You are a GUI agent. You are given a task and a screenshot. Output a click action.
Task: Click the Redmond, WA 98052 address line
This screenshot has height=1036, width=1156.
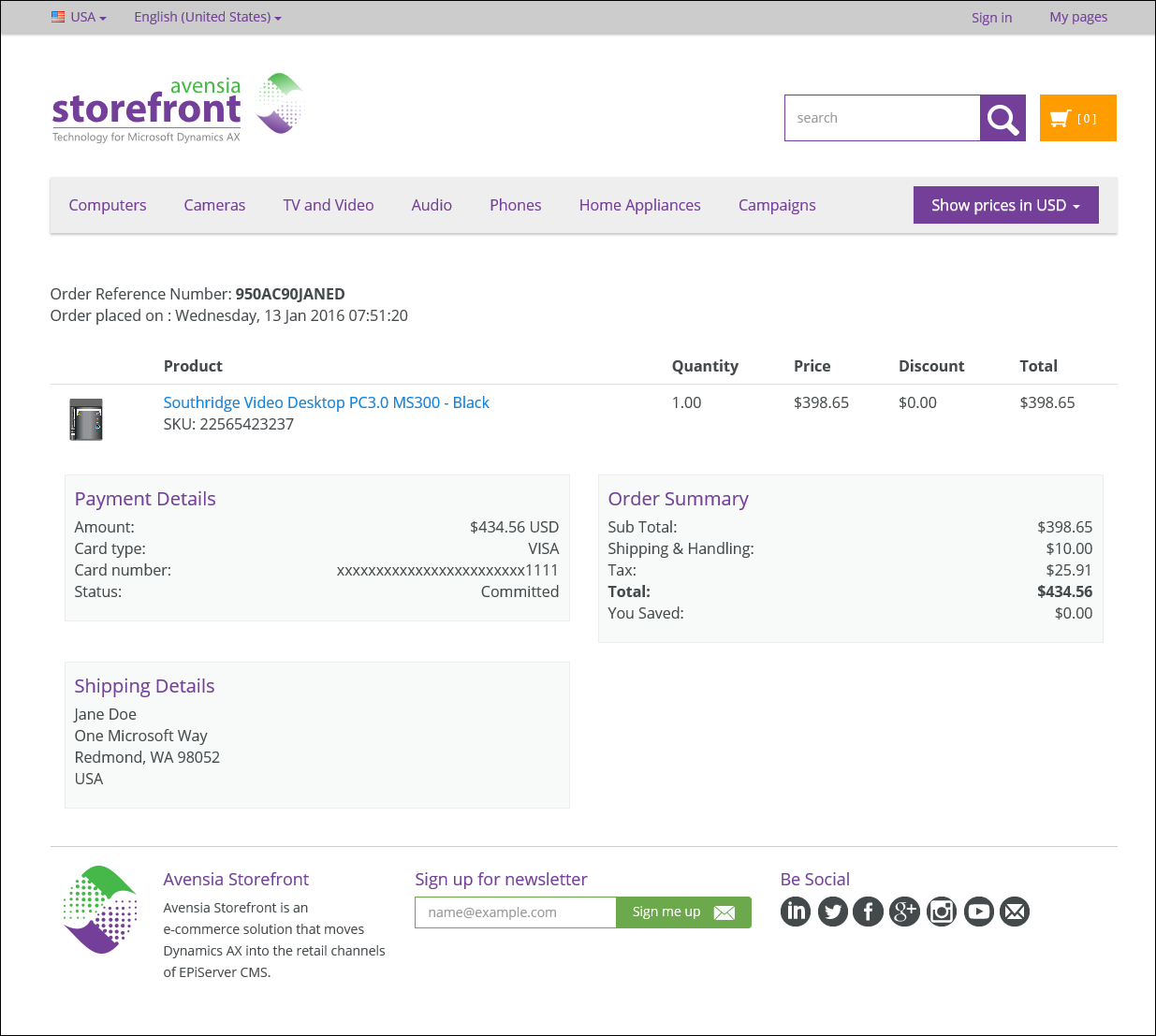click(x=147, y=757)
